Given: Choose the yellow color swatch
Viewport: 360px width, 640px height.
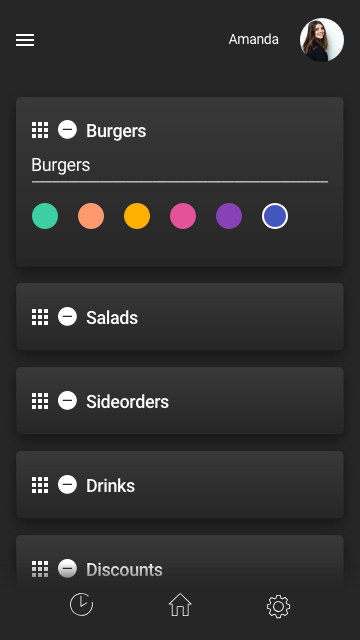Looking at the screenshot, I should coord(137,216).
